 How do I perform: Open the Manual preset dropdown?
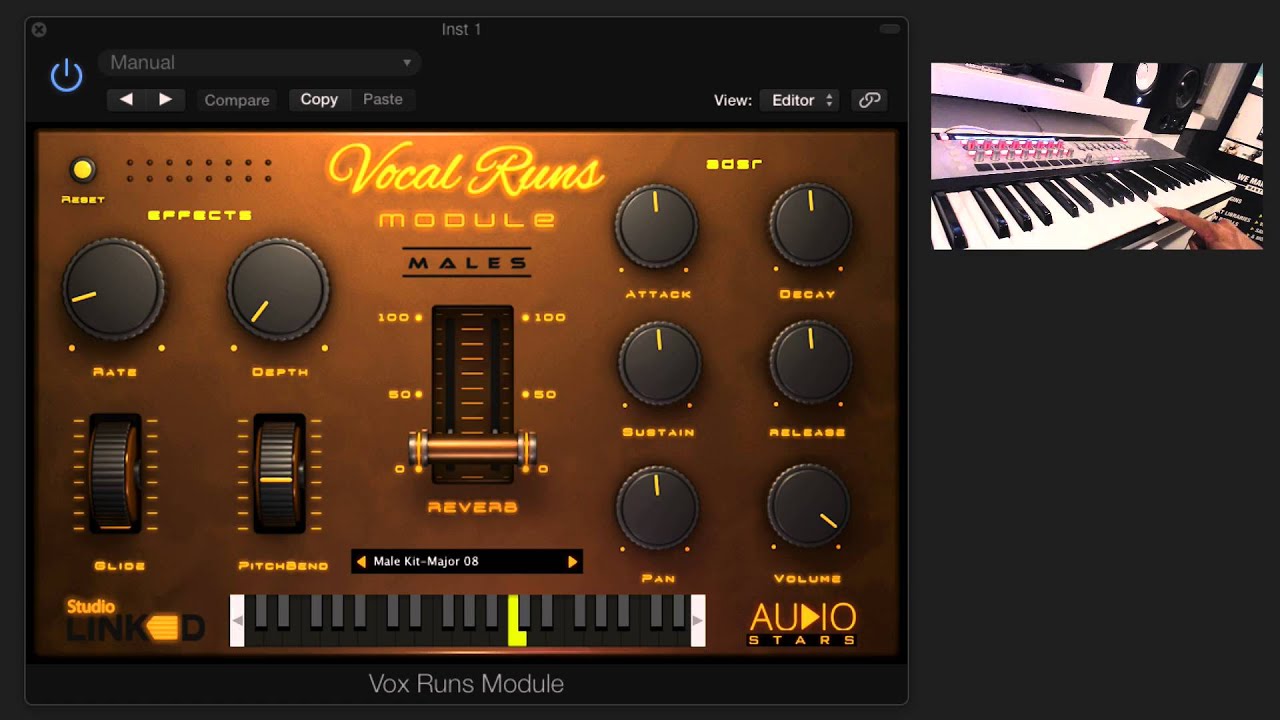pos(260,62)
